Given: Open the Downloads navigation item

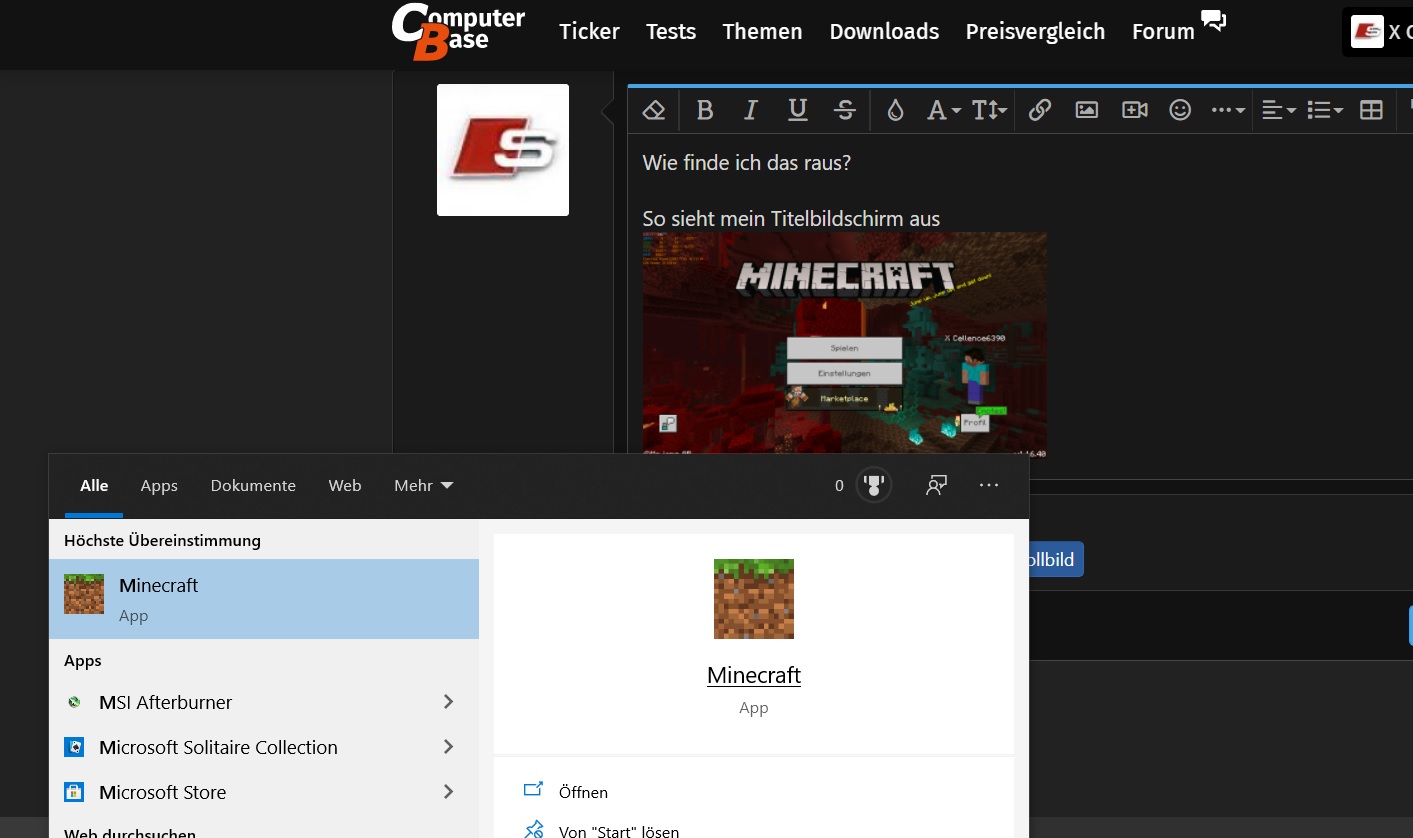Looking at the screenshot, I should [884, 31].
